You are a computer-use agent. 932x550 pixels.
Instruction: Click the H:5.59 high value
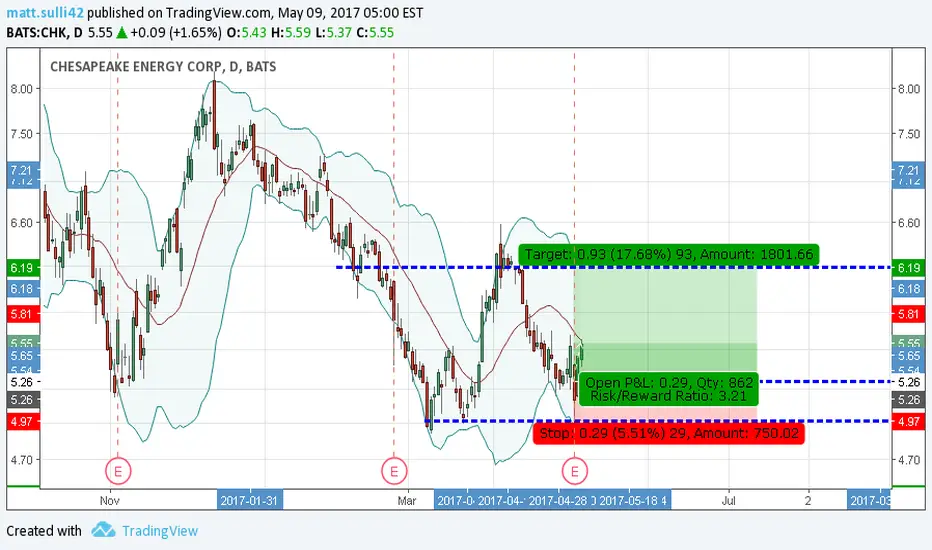(291, 32)
